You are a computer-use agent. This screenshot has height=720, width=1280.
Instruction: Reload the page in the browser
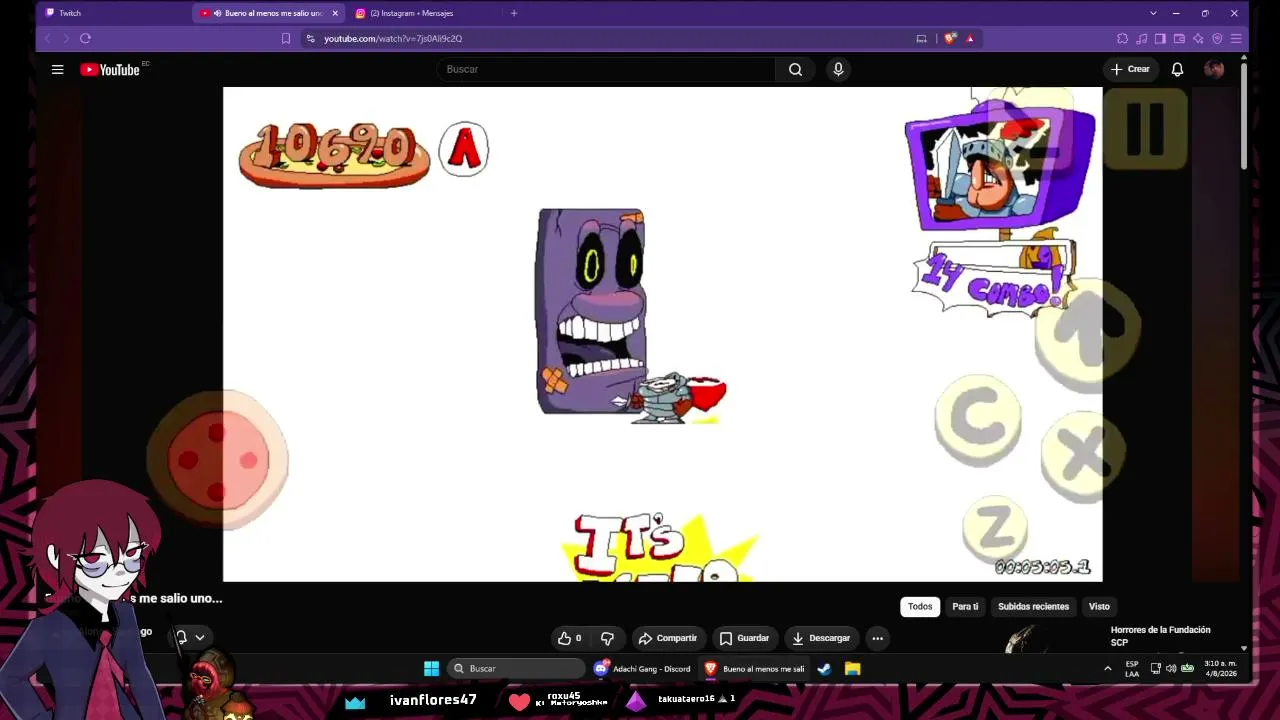point(85,38)
